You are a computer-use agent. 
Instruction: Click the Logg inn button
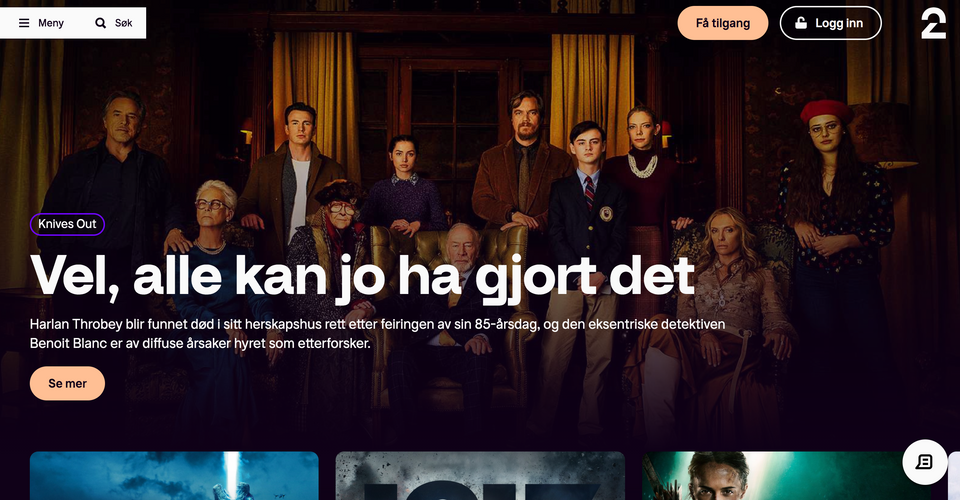coord(830,23)
